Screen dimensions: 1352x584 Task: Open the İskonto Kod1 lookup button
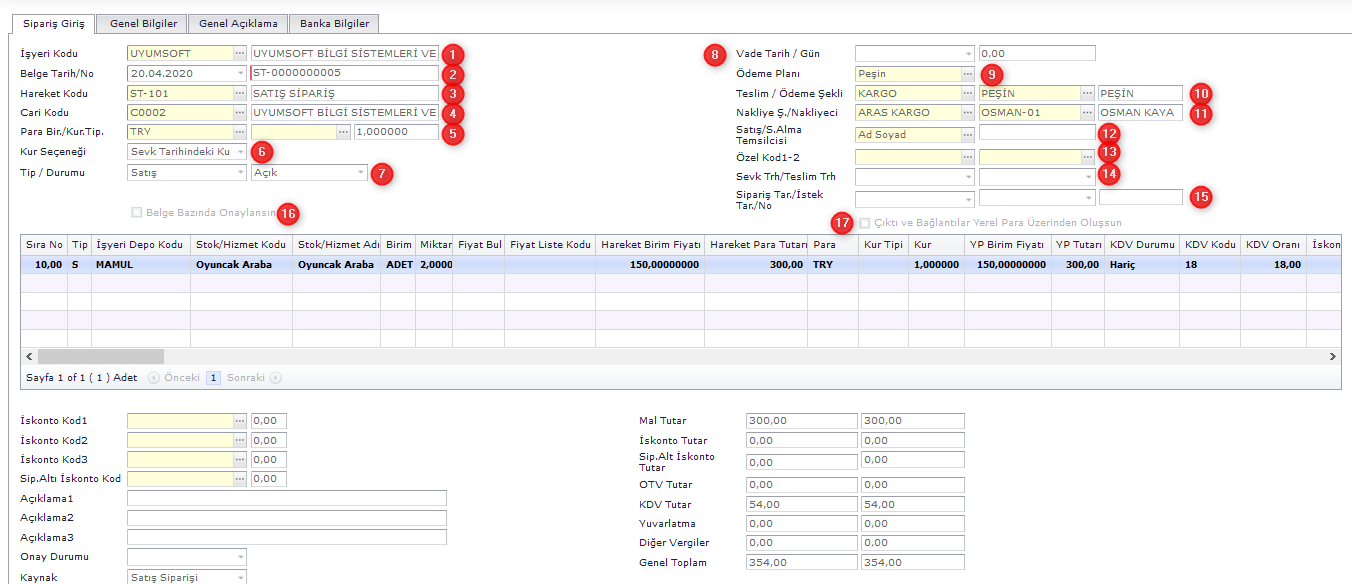240,421
